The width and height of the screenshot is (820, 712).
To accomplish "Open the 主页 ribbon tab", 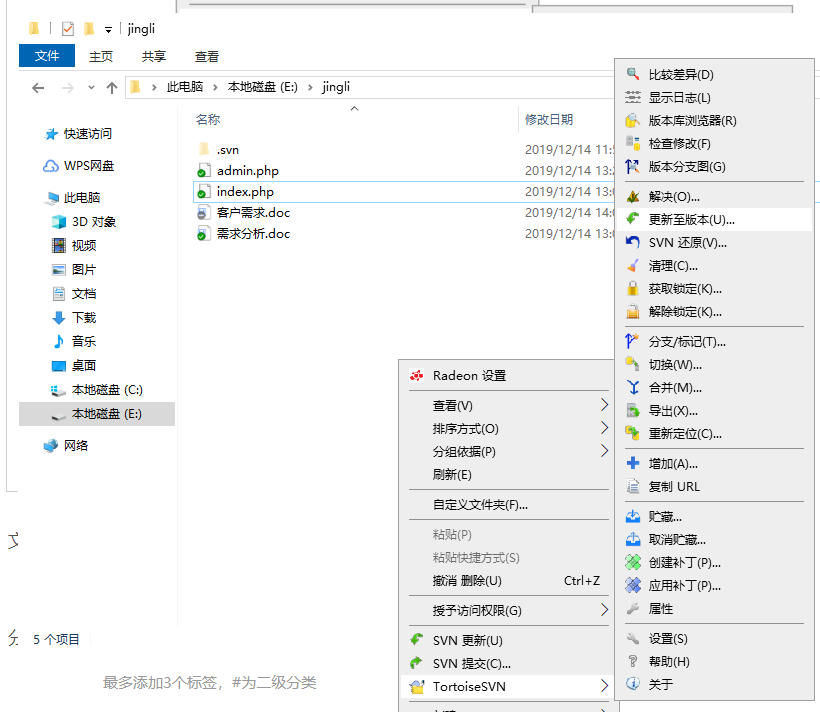I will click(101, 56).
